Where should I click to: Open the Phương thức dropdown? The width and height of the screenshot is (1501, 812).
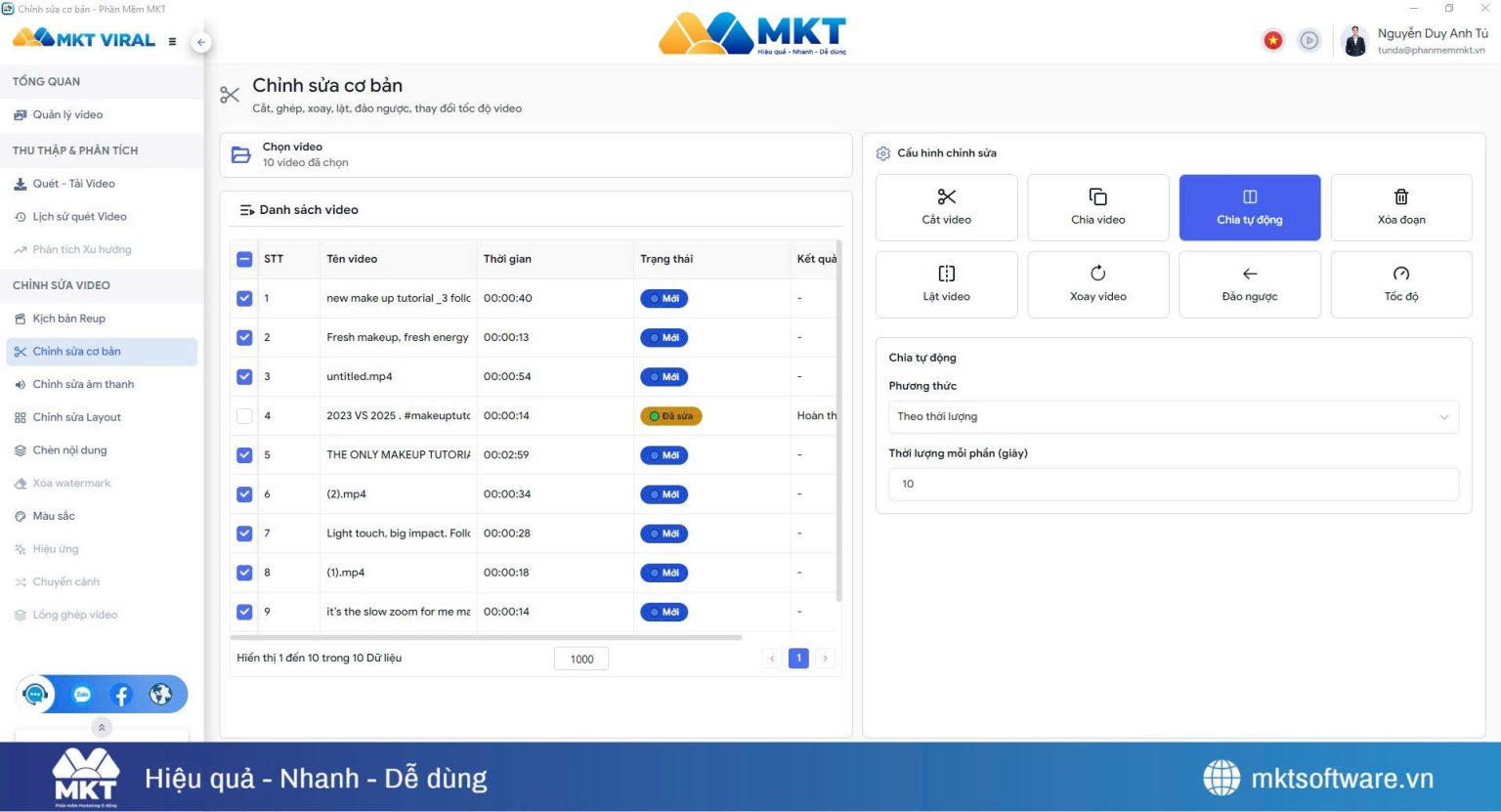[1173, 416]
